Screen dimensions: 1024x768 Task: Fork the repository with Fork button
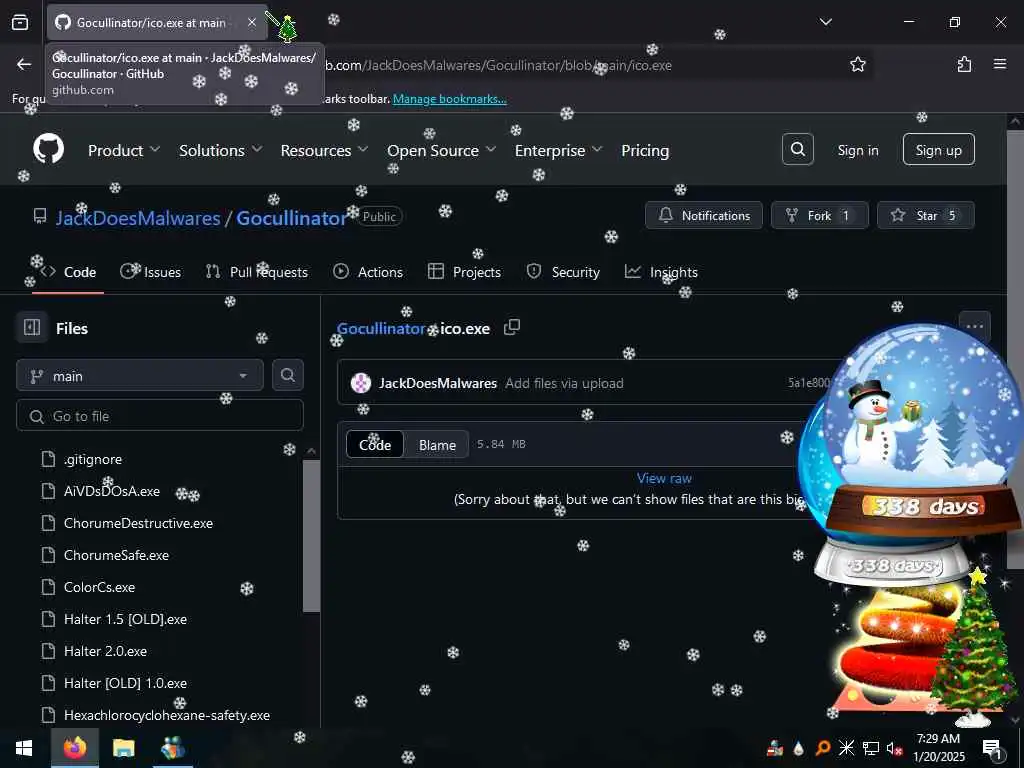pos(819,216)
